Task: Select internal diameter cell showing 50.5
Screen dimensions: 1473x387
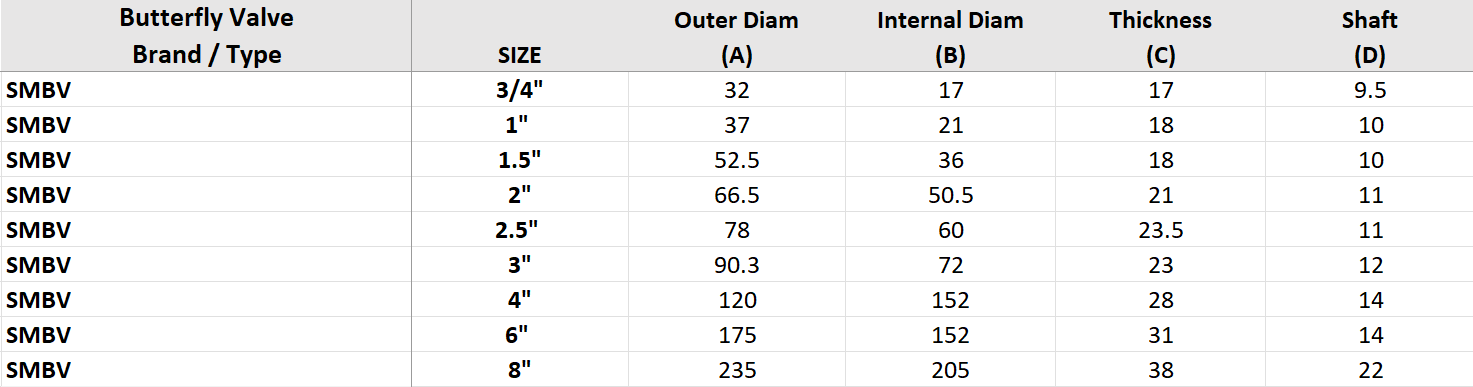Action: point(951,195)
